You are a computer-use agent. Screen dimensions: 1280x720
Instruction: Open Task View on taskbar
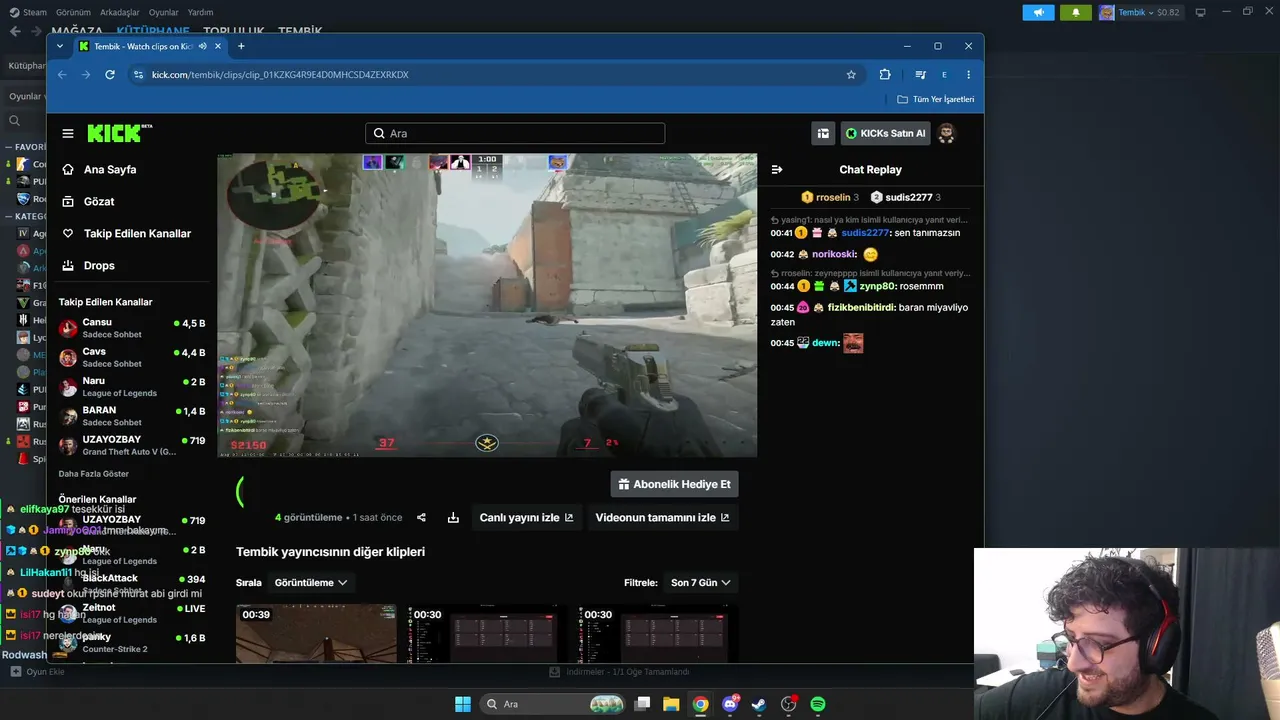tap(643, 704)
